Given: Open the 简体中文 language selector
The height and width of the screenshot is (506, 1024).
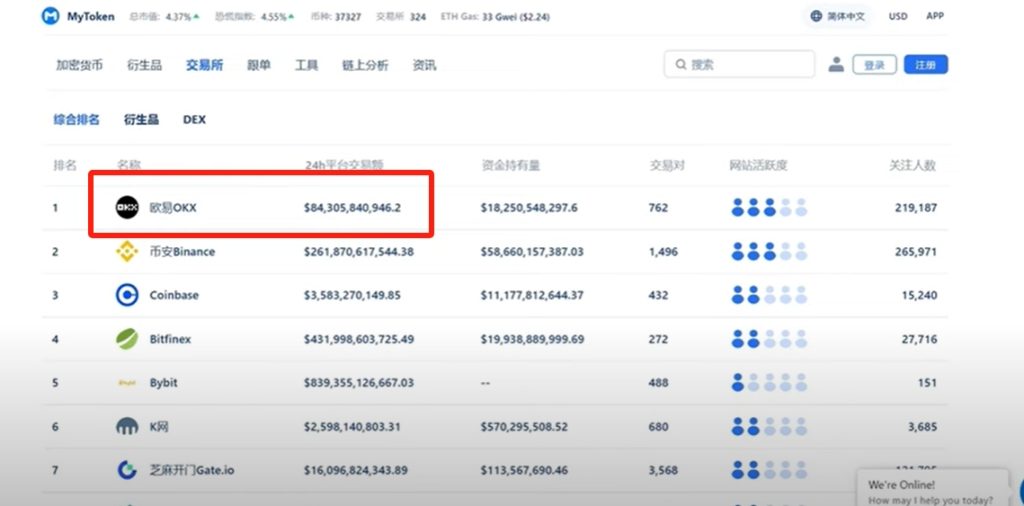Looking at the screenshot, I should (x=838, y=17).
